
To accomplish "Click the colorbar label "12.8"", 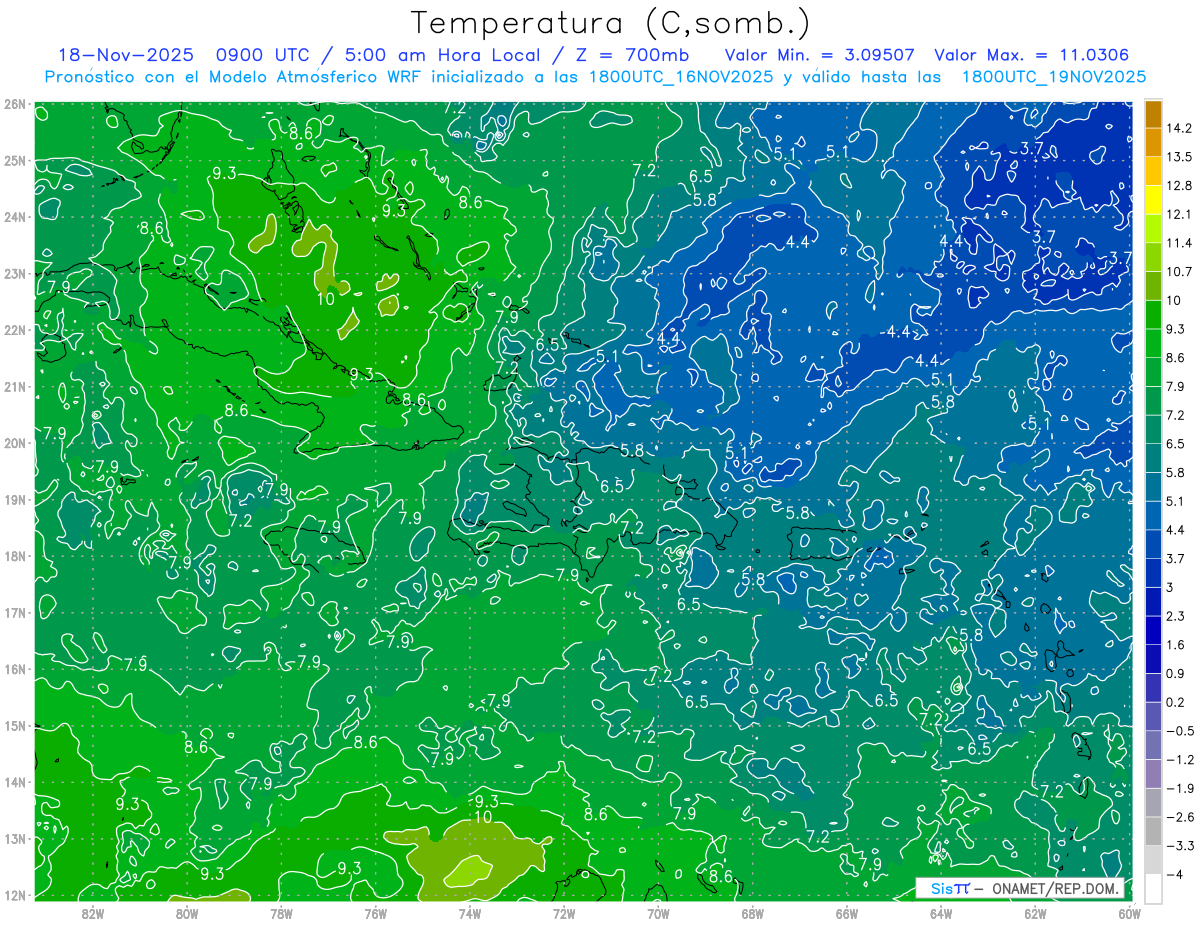I will [1178, 185].
